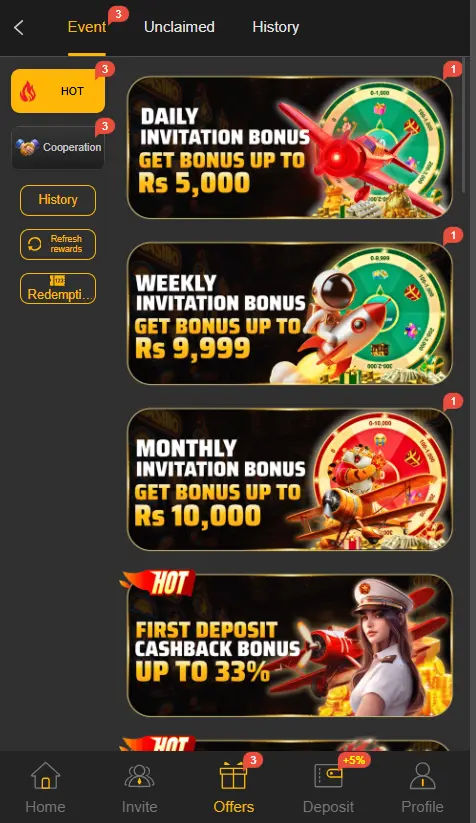The image size is (476, 823).
Task: Open the Profile person icon
Action: [x=422, y=776]
